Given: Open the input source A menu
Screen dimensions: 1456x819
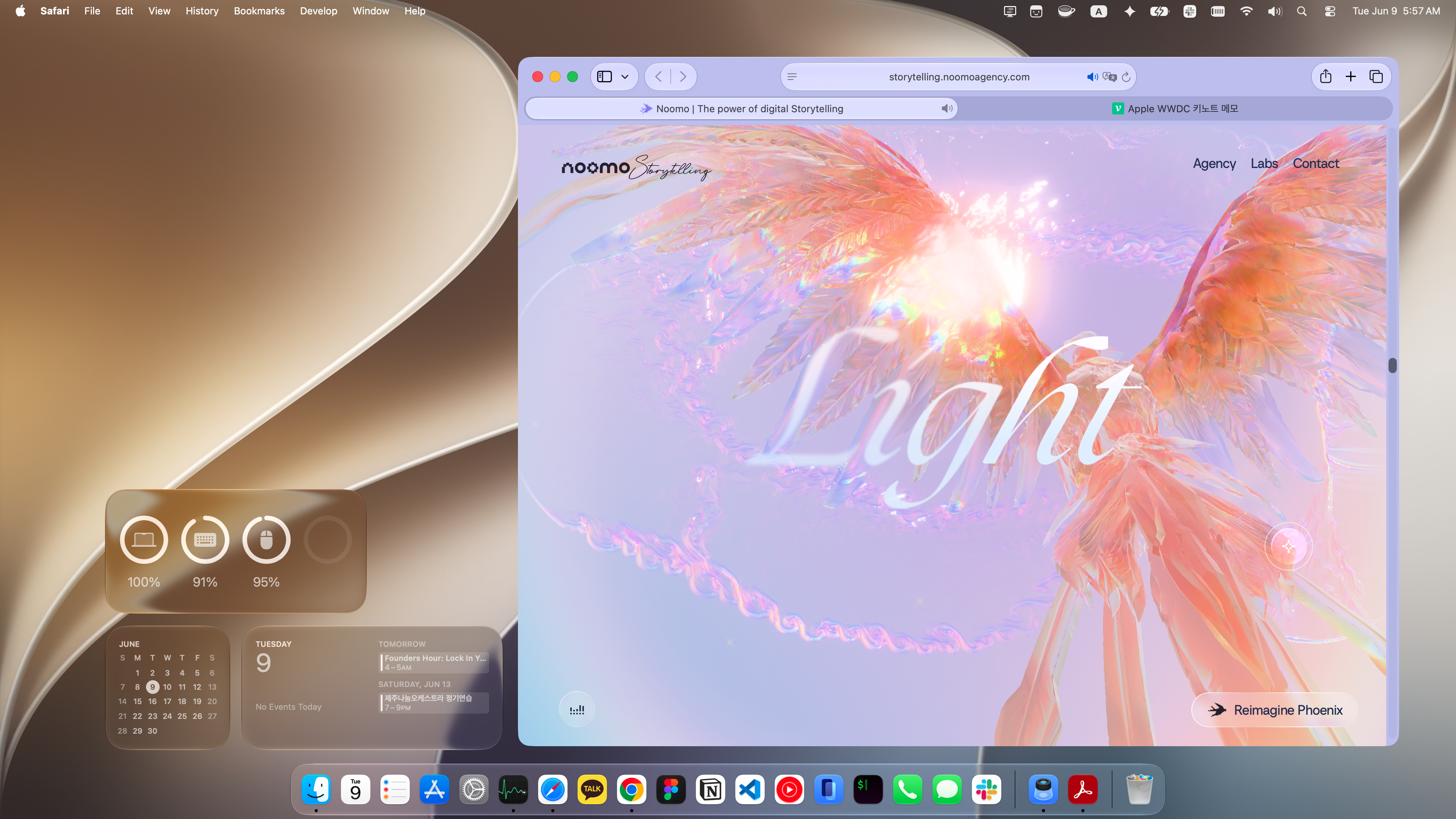Looking at the screenshot, I should [x=1098, y=11].
